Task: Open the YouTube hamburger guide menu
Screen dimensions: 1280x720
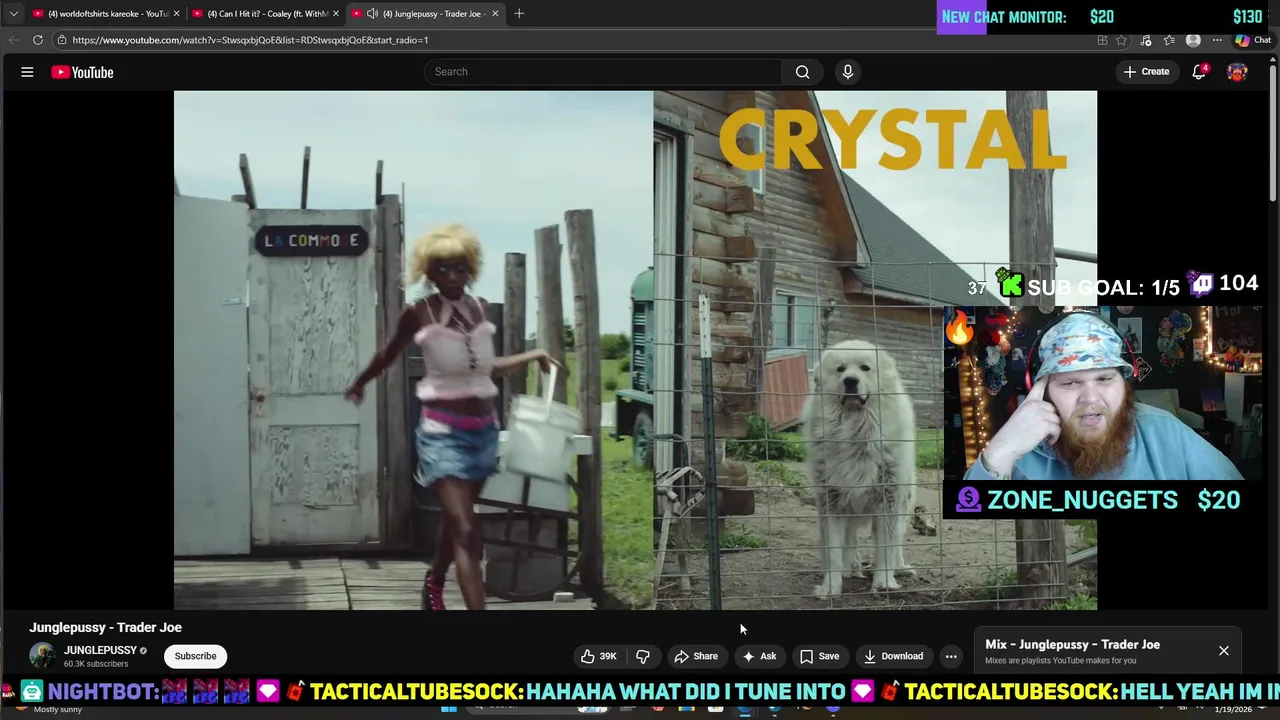Action: point(27,72)
